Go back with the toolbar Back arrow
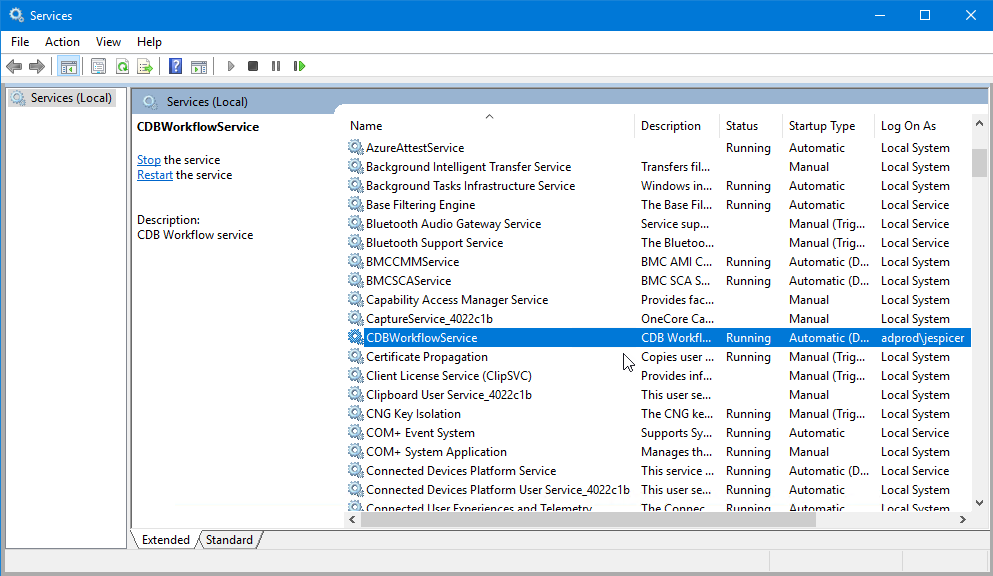Image resolution: width=993 pixels, height=576 pixels. pyautogui.click(x=14, y=66)
